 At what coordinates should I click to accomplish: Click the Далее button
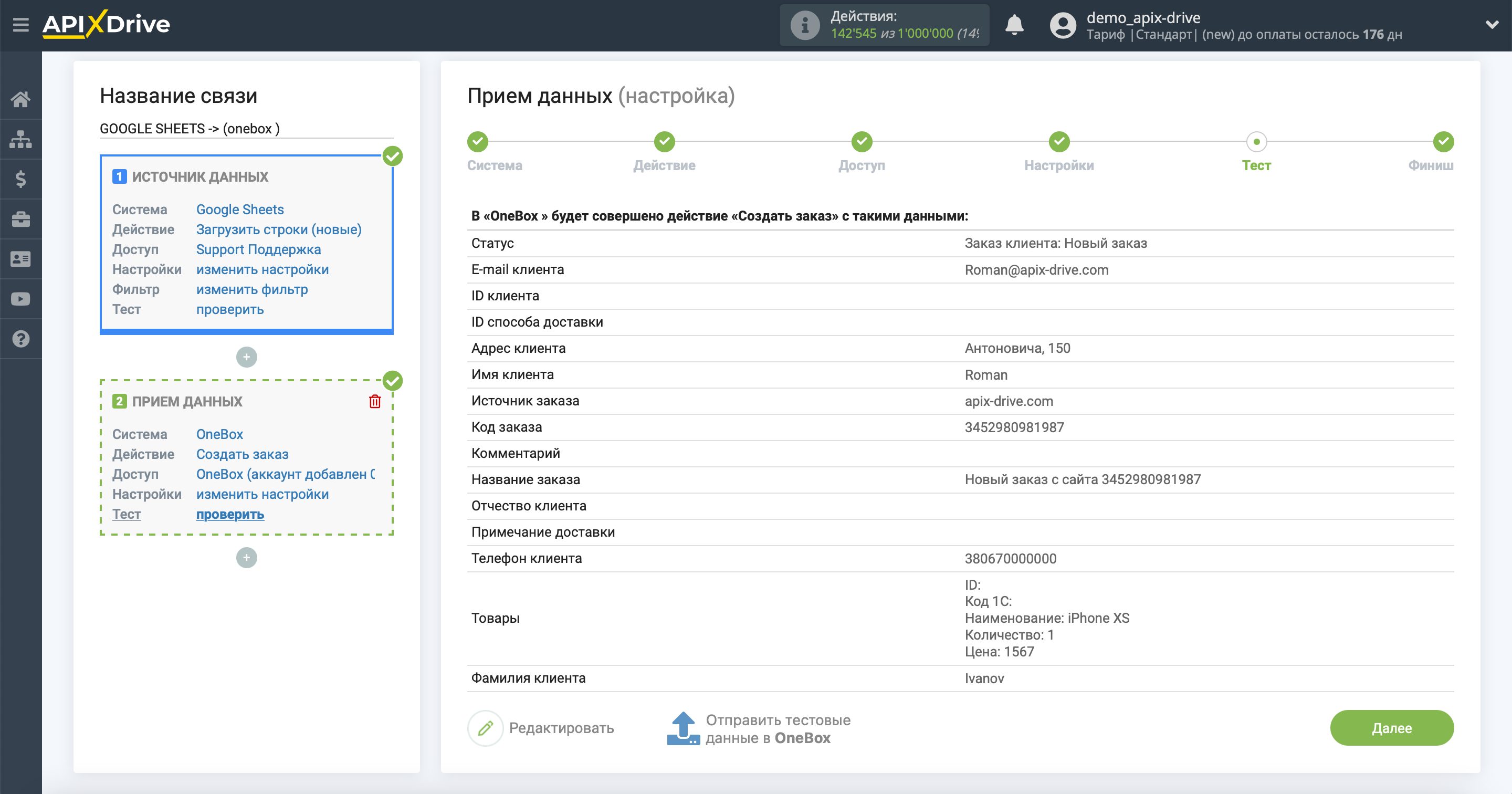pyautogui.click(x=1392, y=728)
